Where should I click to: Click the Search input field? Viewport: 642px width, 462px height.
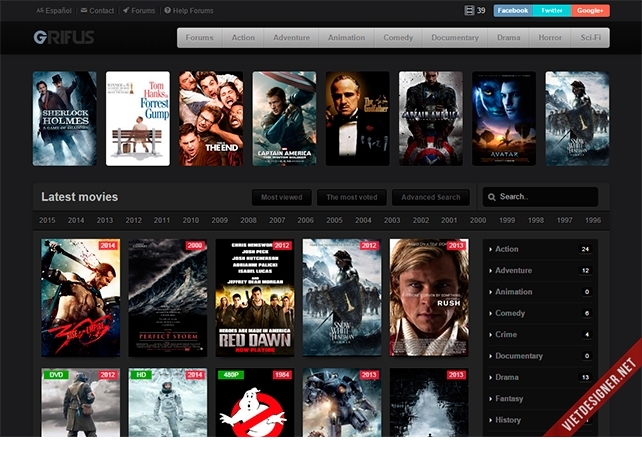pyautogui.click(x=540, y=197)
